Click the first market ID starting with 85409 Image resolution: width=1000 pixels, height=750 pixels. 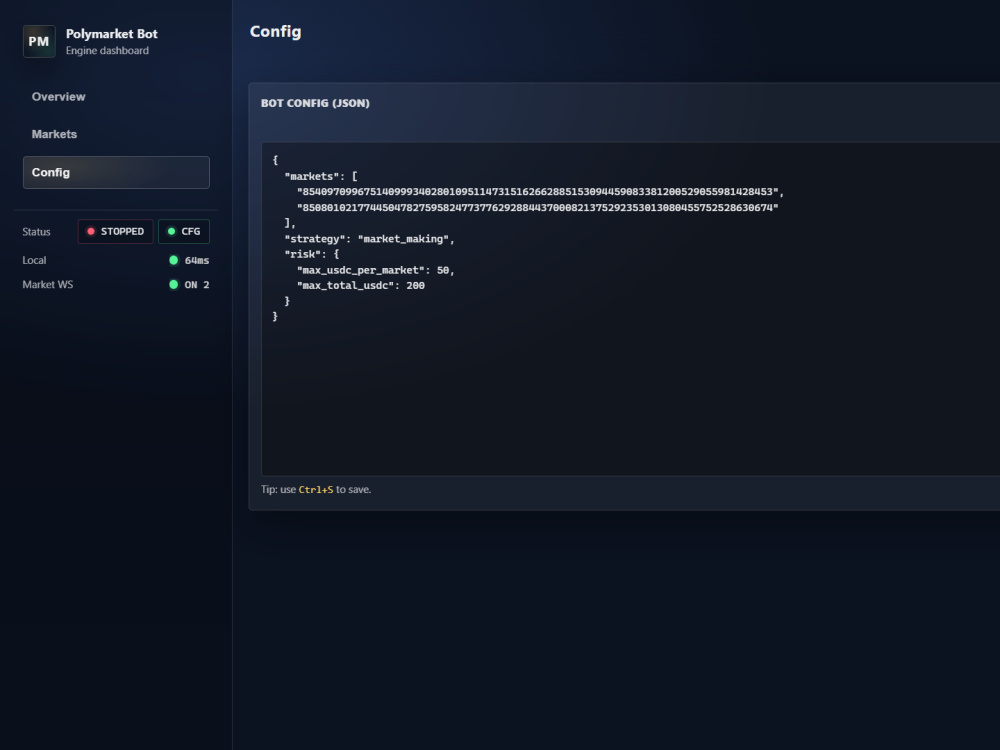pos(540,192)
